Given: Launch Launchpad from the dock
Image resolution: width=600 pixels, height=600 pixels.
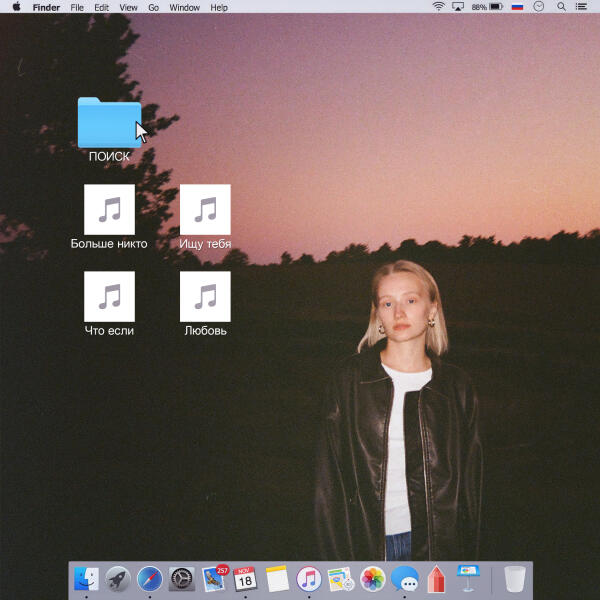Looking at the screenshot, I should [118, 578].
